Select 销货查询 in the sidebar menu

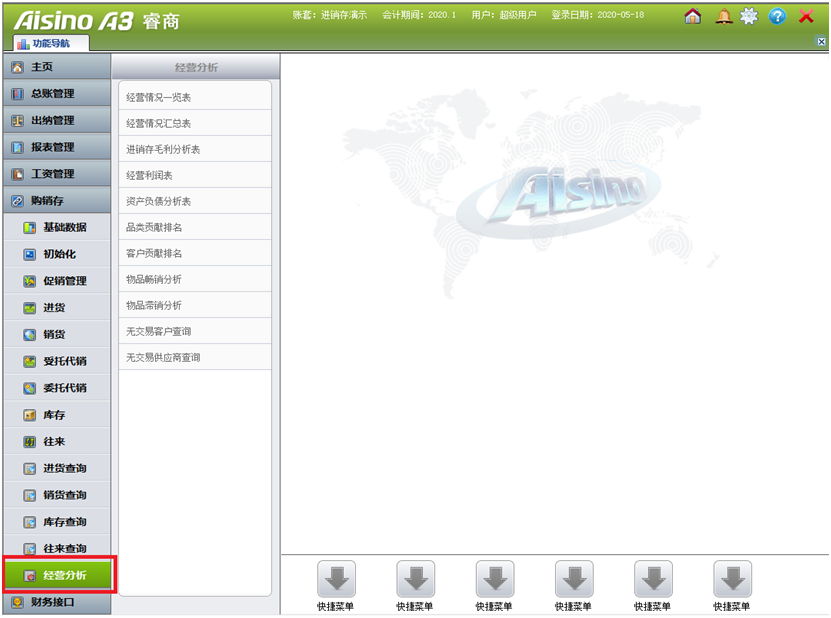64,495
